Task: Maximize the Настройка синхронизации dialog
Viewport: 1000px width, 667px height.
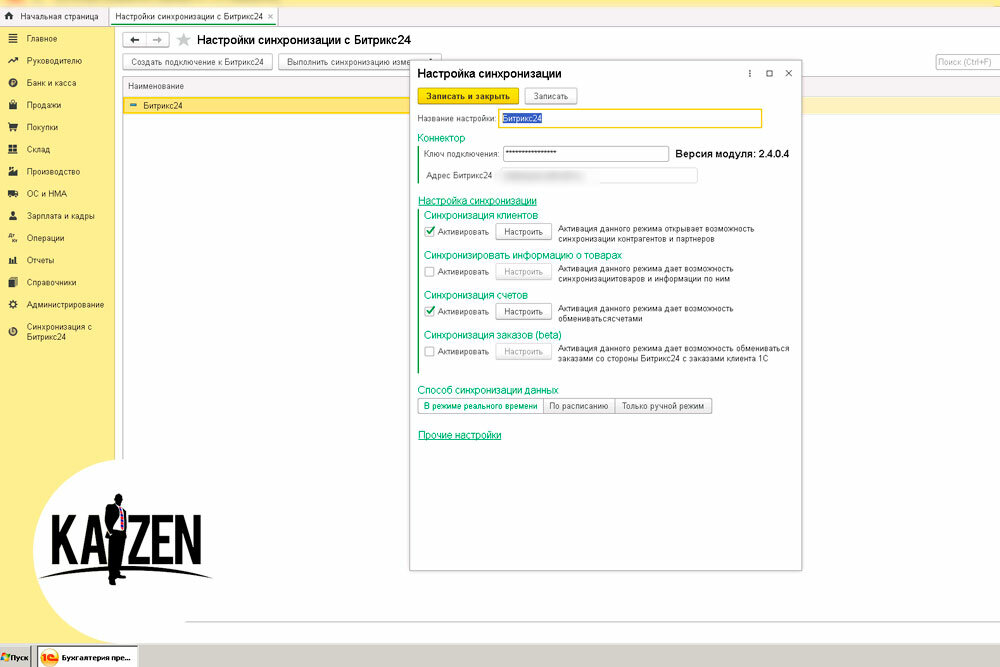Action: (x=769, y=74)
